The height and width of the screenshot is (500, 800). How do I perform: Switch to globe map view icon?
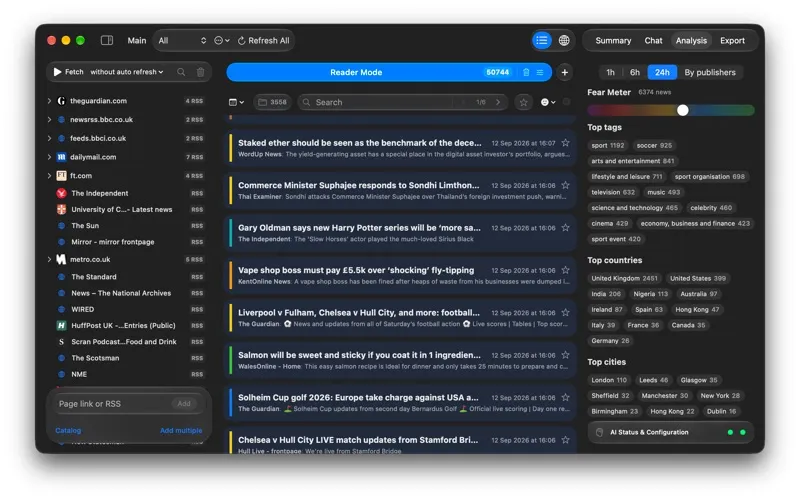point(564,40)
